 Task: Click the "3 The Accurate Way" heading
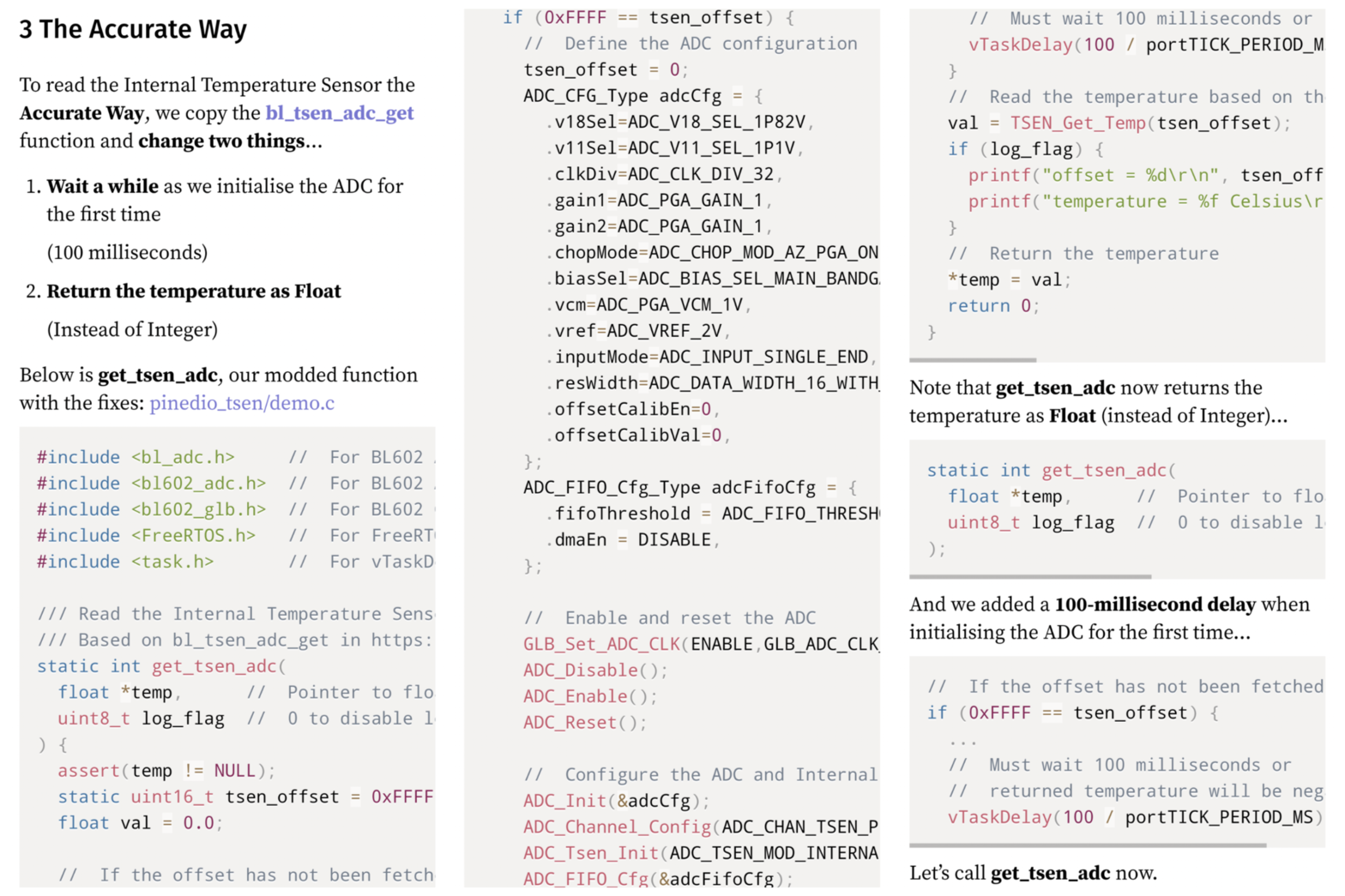click(x=133, y=29)
